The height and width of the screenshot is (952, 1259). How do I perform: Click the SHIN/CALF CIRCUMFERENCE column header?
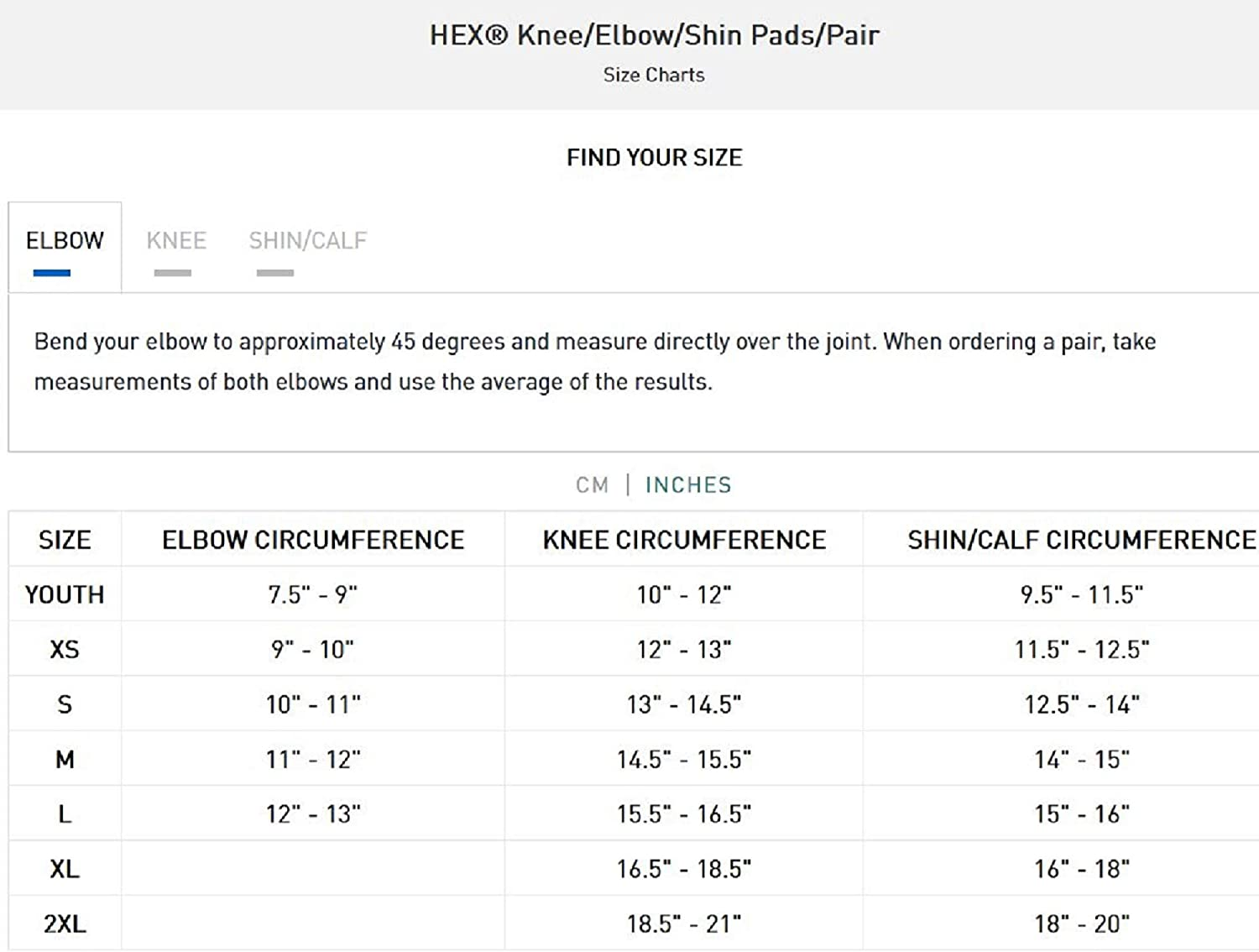coord(1081,540)
